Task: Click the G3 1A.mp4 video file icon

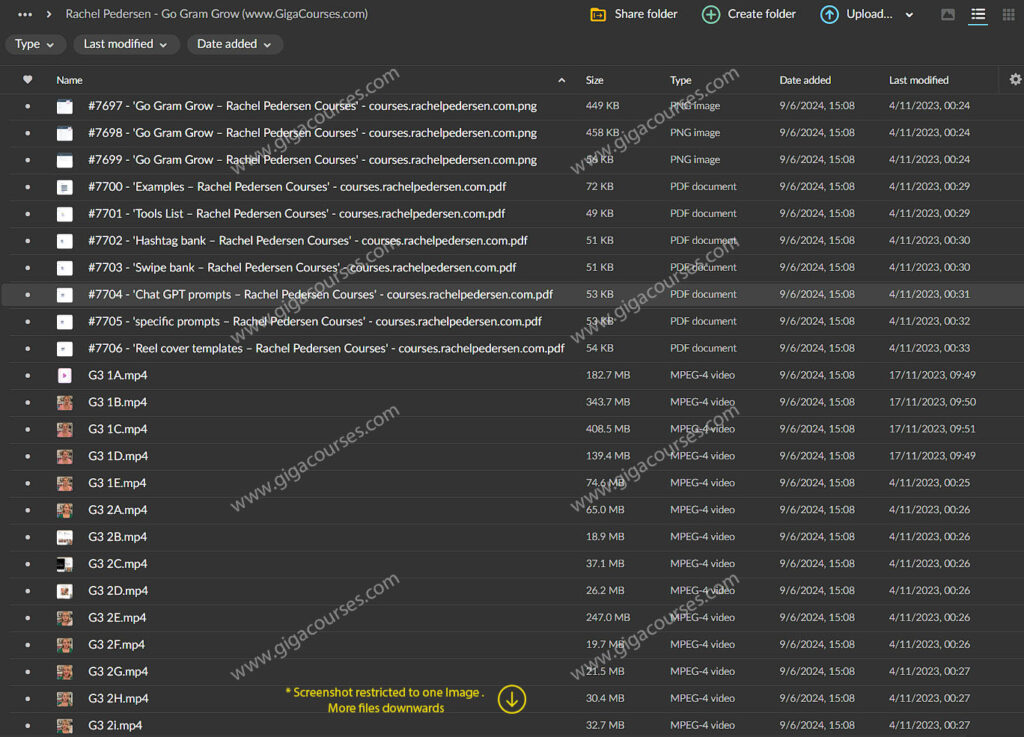Action: click(x=64, y=375)
